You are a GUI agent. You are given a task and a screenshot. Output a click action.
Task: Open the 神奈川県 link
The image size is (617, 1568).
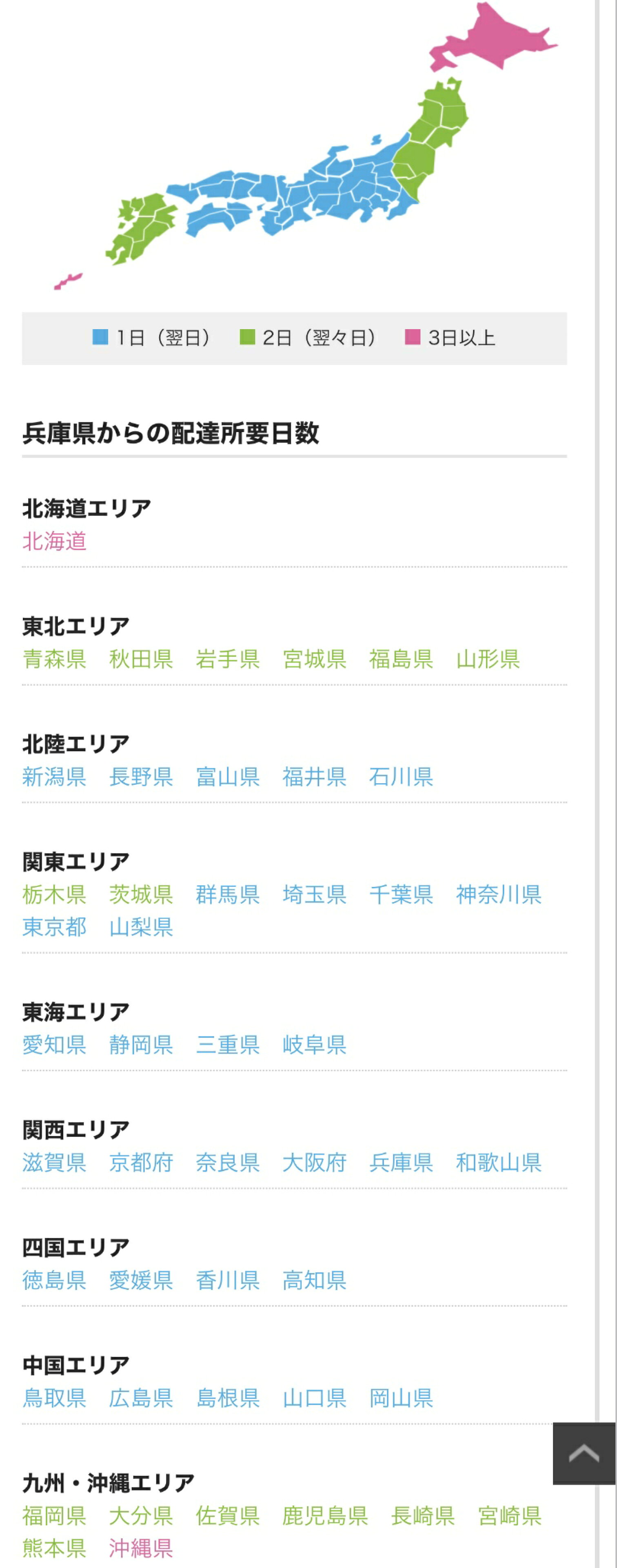click(498, 894)
